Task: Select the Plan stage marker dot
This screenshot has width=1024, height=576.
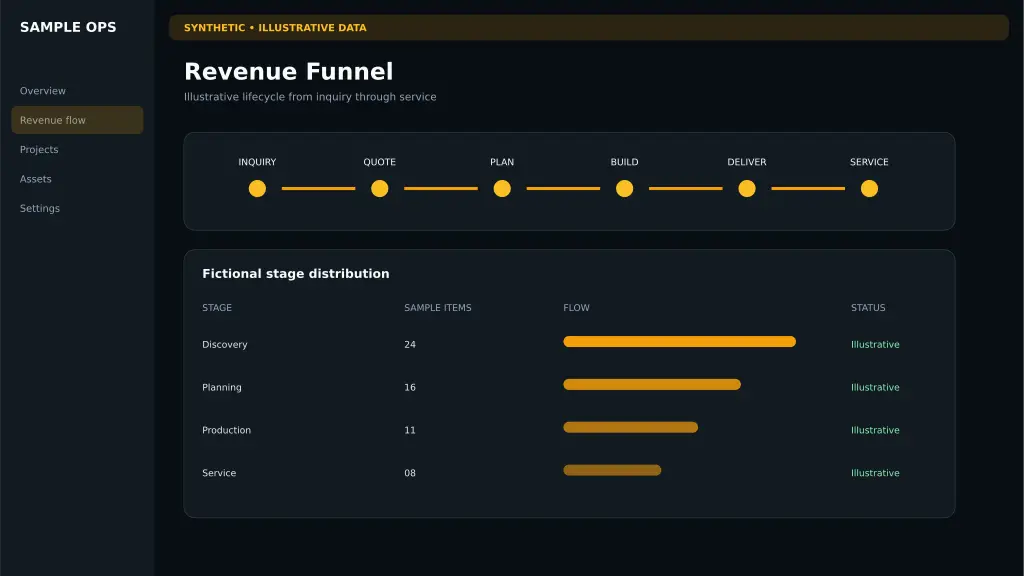Action: tap(502, 189)
